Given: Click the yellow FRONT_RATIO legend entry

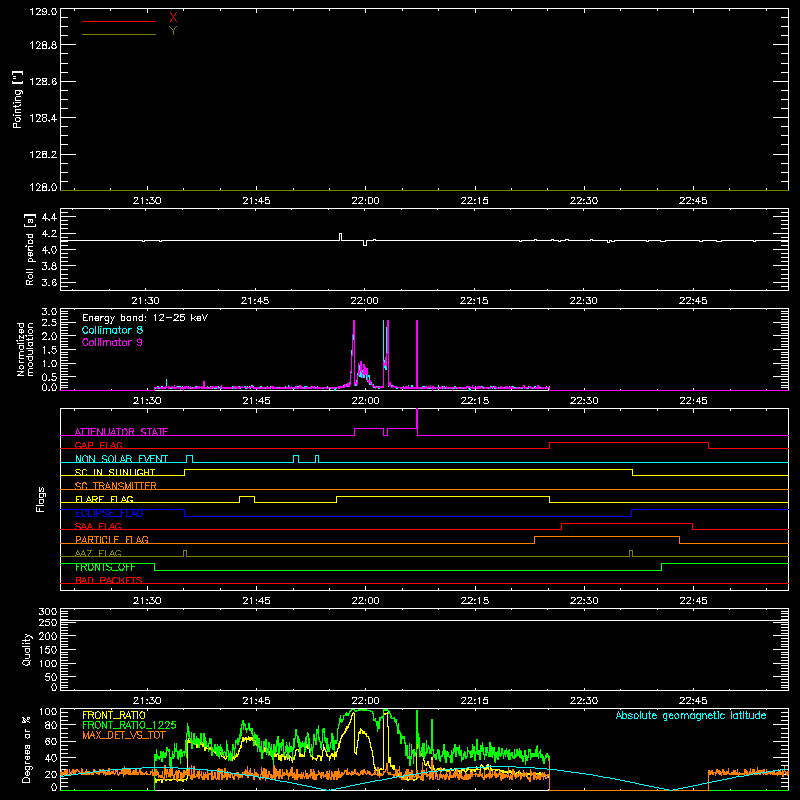Looking at the screenshot, I should tap(114, 715).
